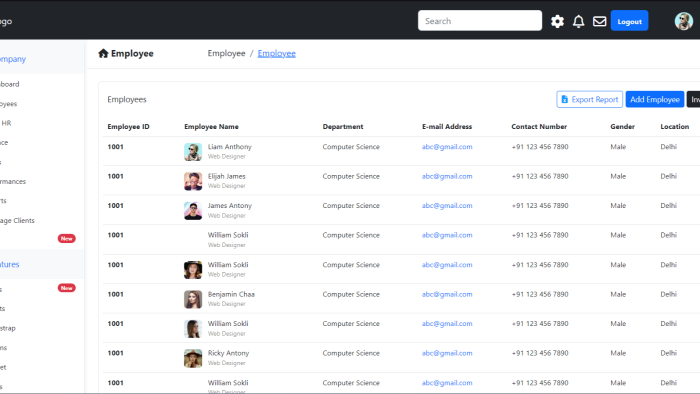Click the Logout button
Screen dimensions: 700x394
coord(629,21)
